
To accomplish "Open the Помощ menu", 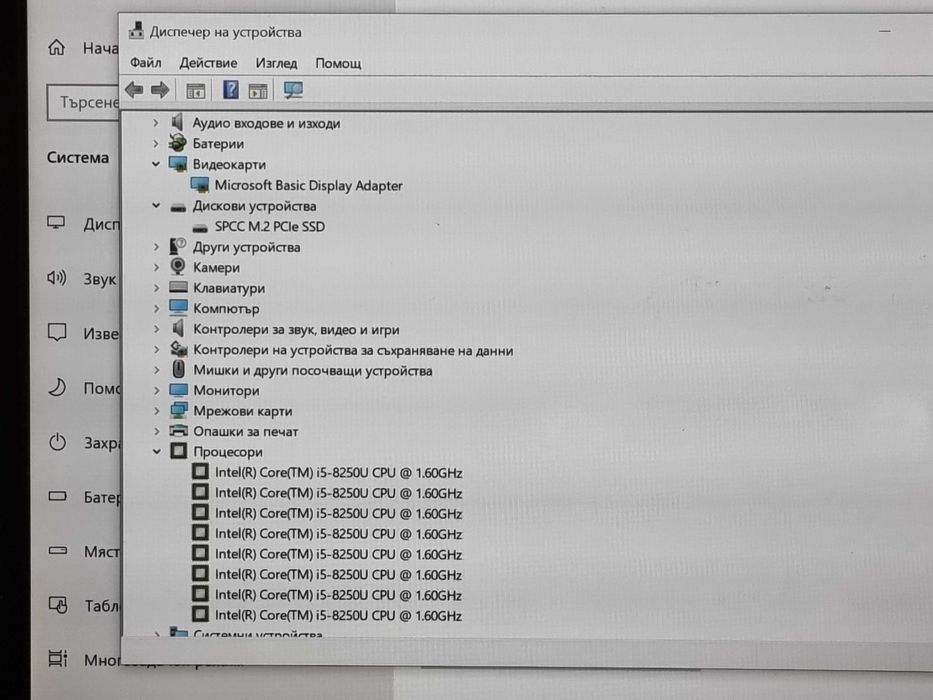I will pyautogui.click(x=338, y=62).
